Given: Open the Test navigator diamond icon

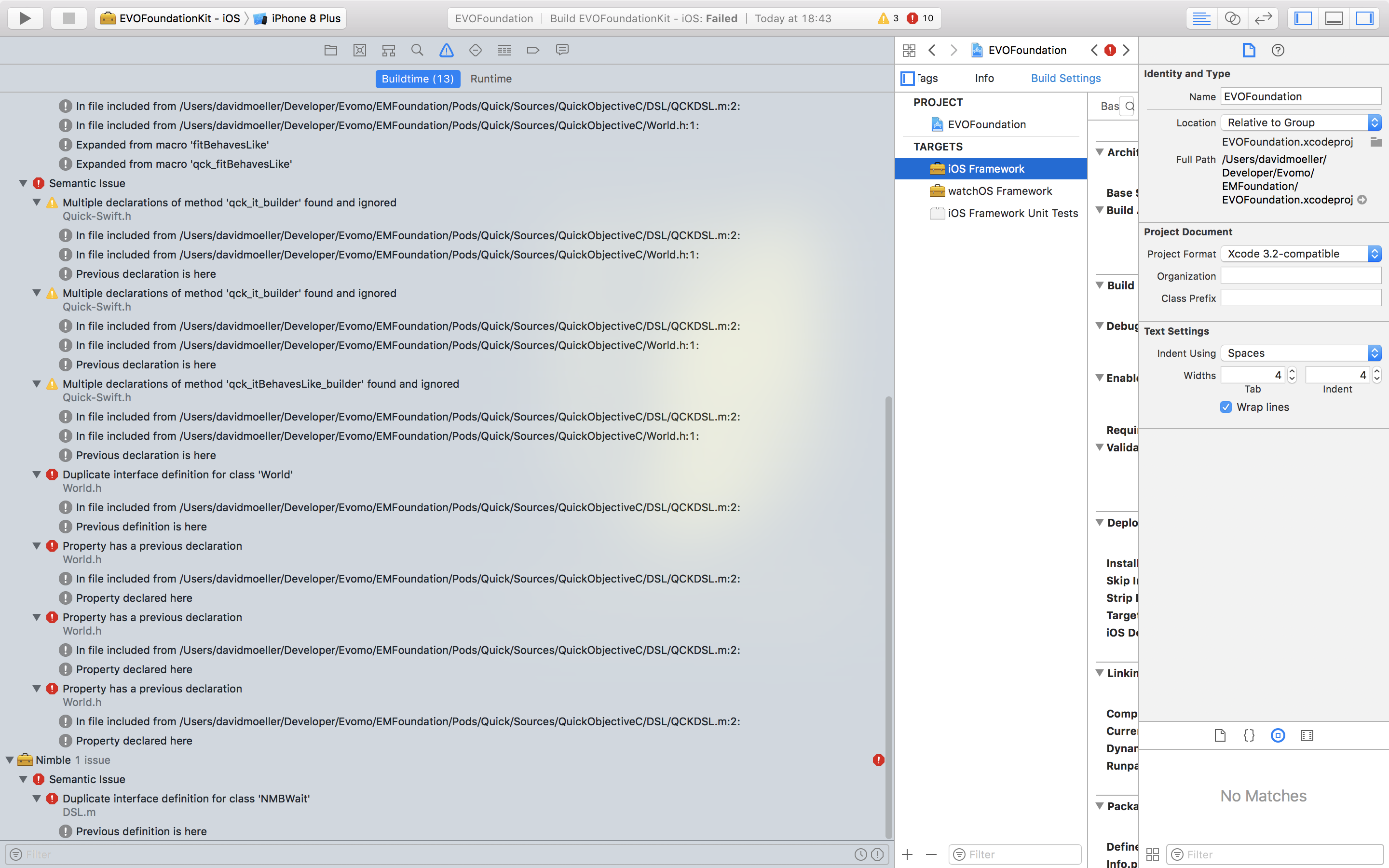Looking at the screenshot, I should [475, 50].
